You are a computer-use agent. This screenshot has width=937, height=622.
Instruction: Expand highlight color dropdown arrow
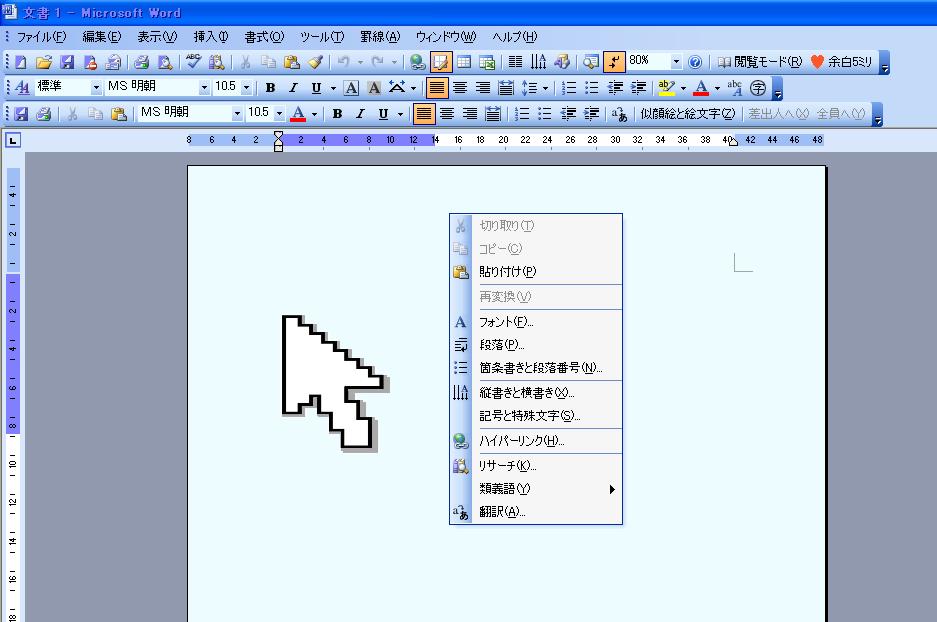pos(683,88)
